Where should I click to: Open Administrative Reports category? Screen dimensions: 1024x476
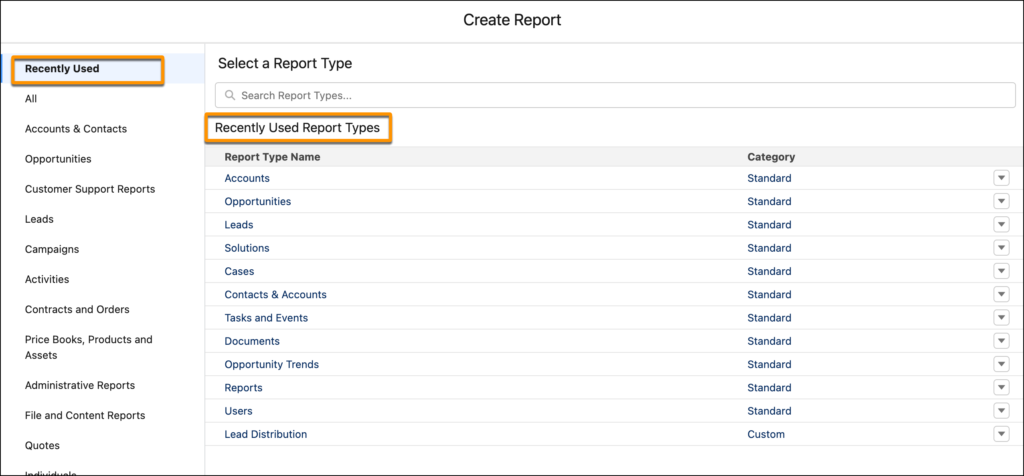click(80, 385)
